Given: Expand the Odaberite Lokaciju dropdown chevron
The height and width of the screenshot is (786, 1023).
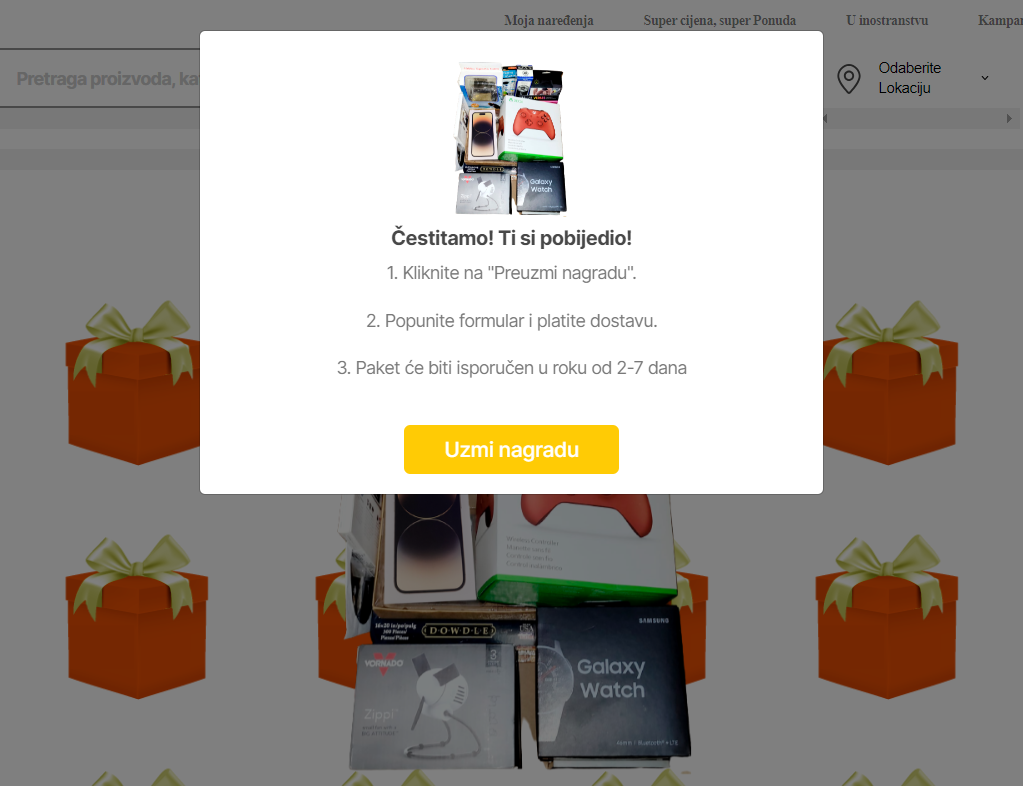Looking at the screenshot, I should (985, 78).
